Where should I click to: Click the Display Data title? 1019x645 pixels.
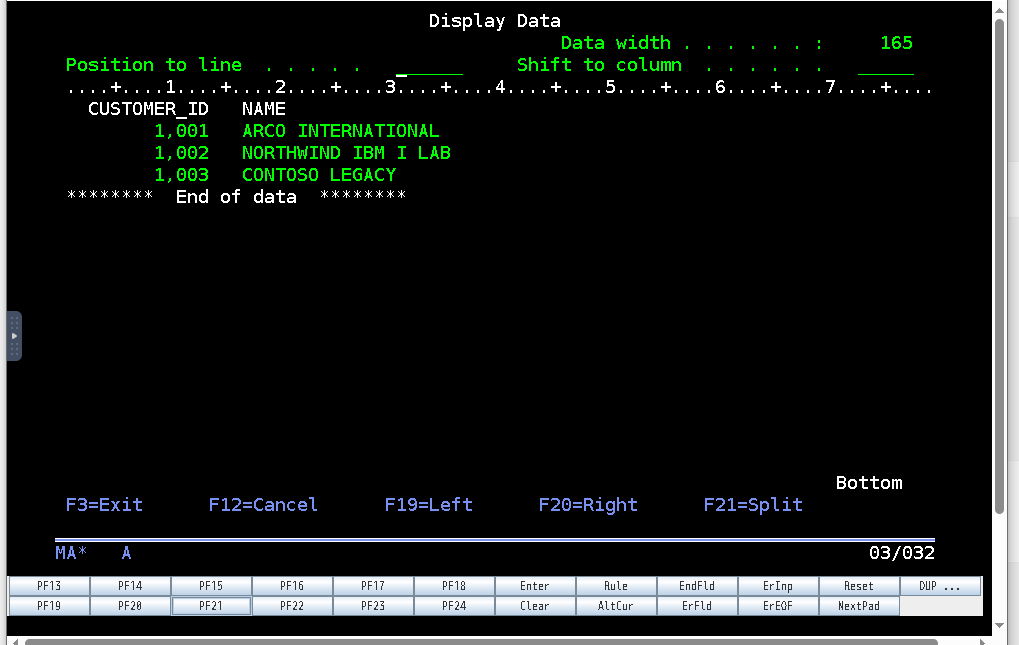point(495,21)
